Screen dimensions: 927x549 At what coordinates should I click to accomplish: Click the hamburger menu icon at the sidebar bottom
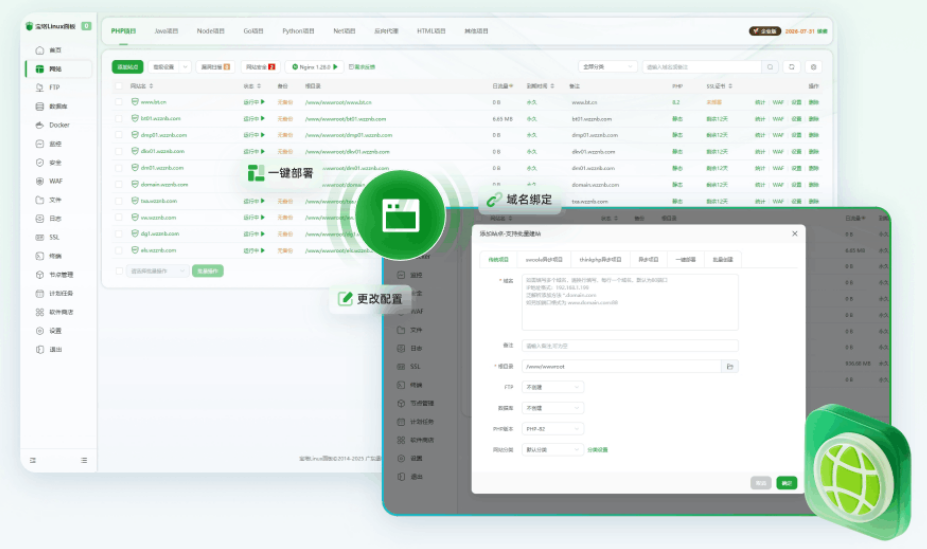[x=84, y=460]
